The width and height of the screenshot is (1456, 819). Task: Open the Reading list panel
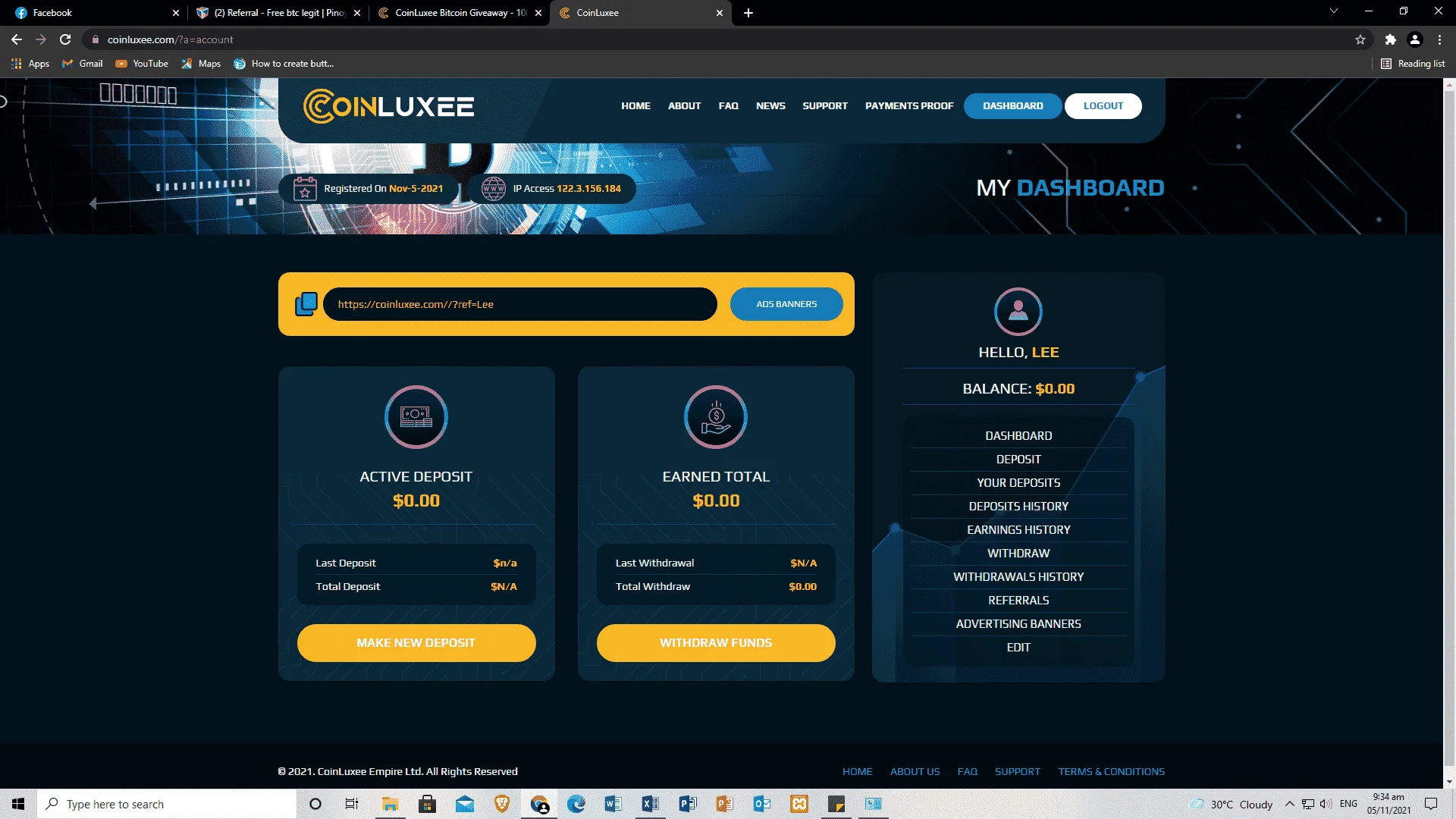(1413, 64)
